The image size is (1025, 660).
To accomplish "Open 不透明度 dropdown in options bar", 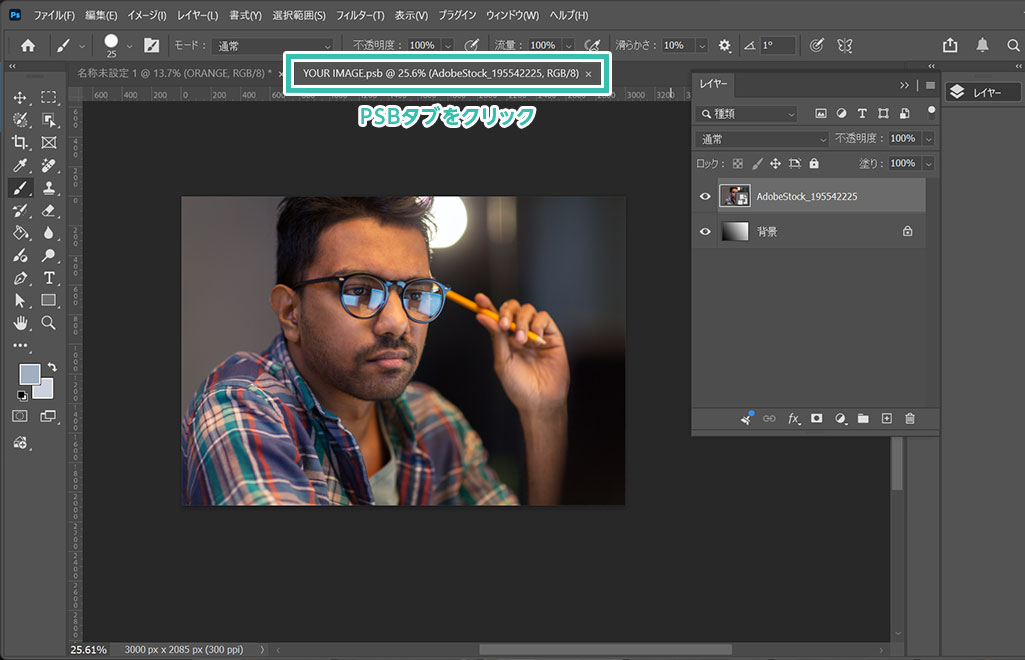I will [448, 46].
